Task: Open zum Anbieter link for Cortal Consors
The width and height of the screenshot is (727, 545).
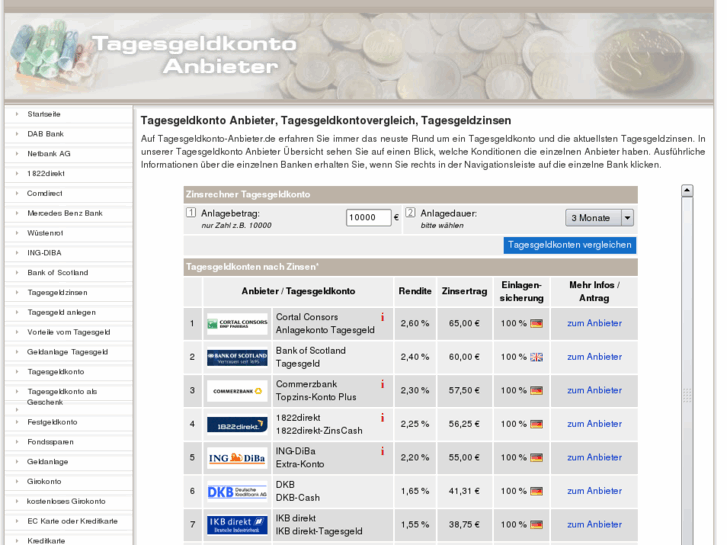Action: point(594,323)
